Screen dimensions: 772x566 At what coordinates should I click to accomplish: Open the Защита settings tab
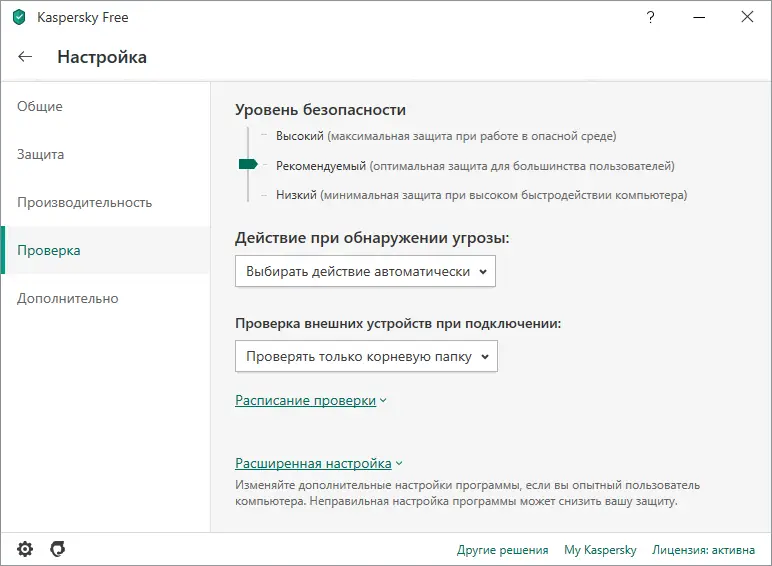point(41,155)
